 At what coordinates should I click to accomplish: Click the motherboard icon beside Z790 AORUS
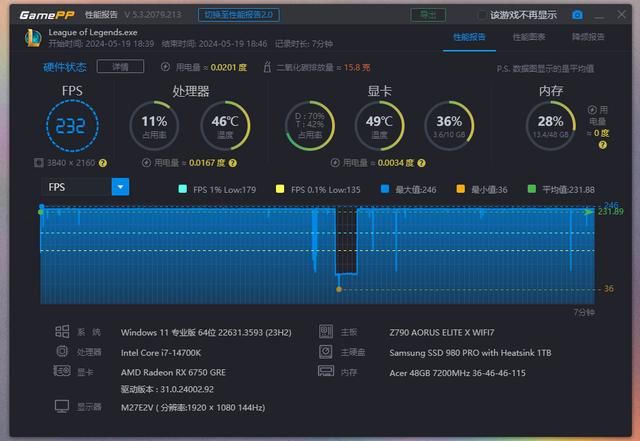click(x=326, y=331)
